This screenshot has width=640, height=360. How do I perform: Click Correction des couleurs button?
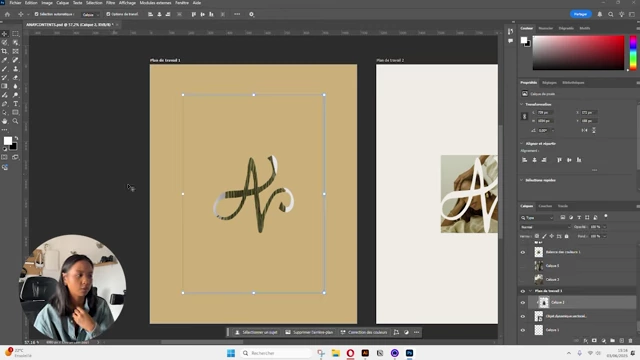click(x=364, y=332)
